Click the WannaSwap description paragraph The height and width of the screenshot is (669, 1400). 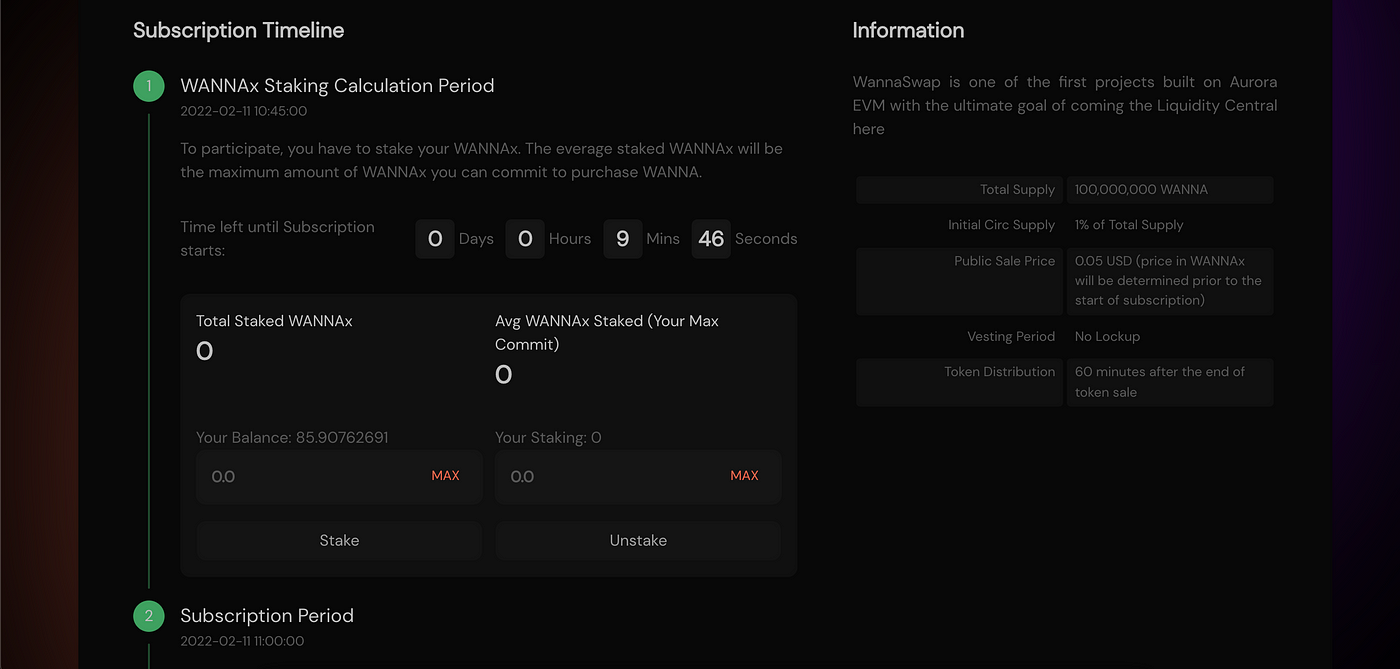1065,105
